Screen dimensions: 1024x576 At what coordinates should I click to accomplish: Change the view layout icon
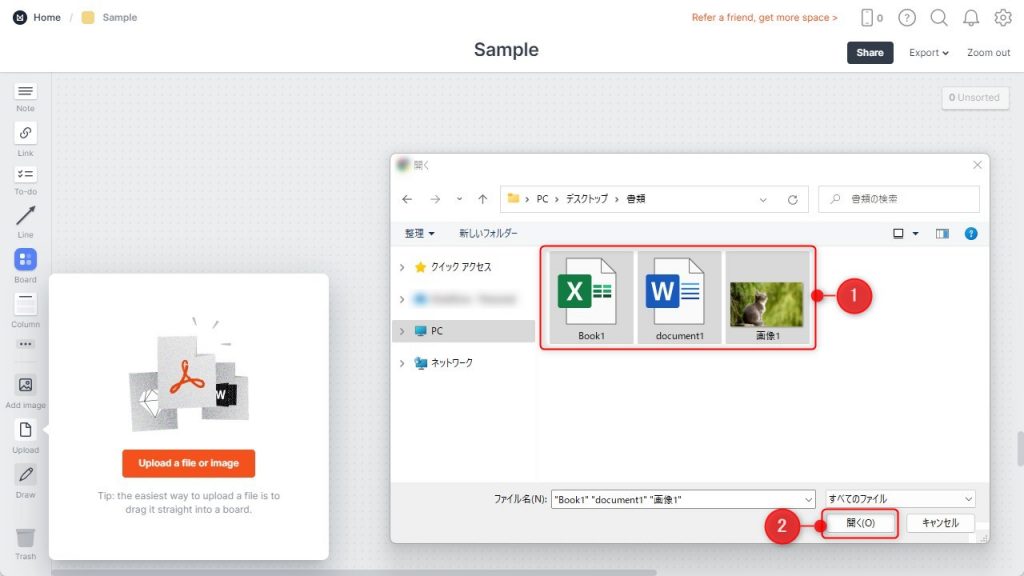(x=898, y=233)
